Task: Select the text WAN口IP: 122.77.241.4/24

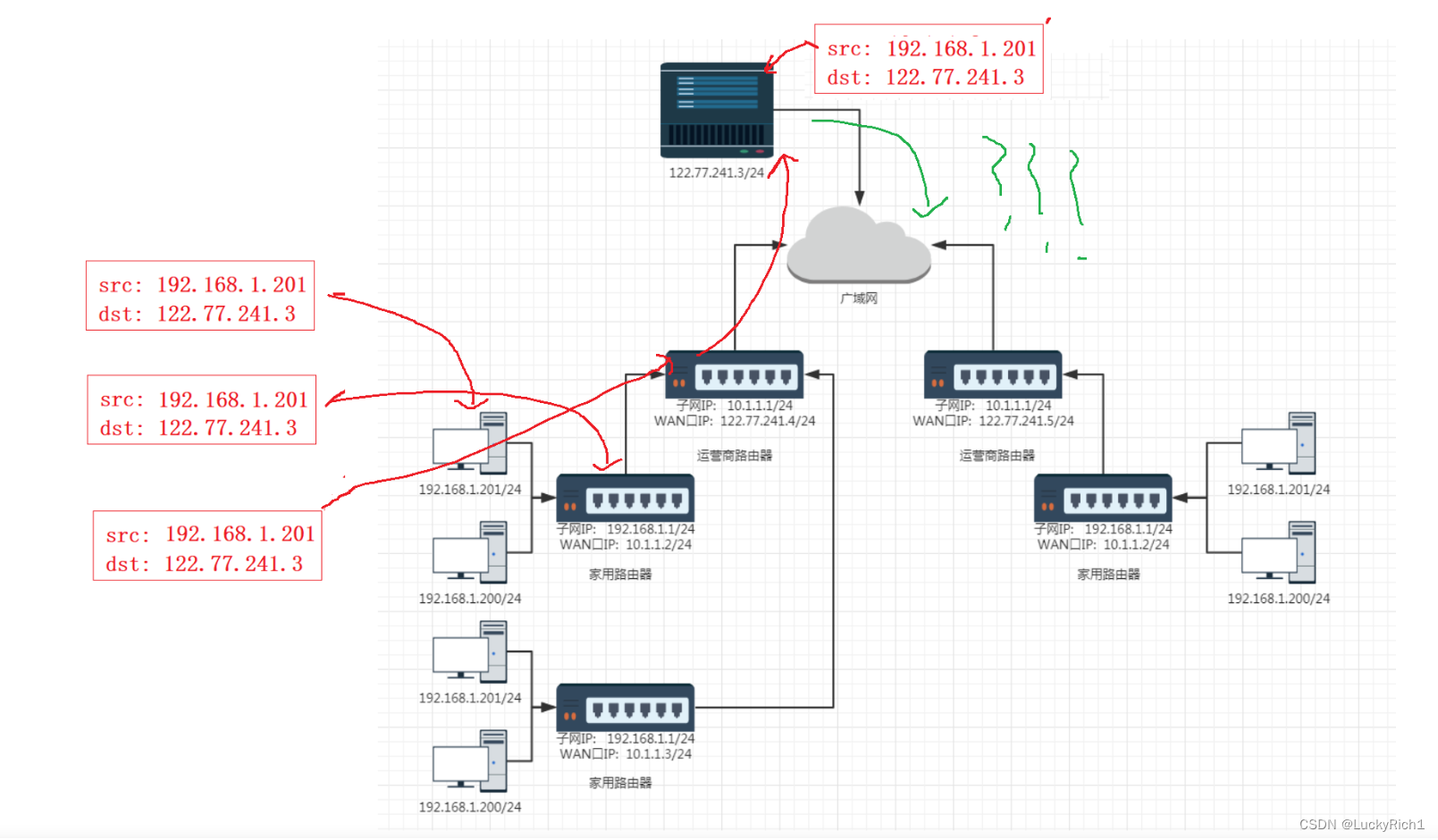Action: [x=735, y=421]
